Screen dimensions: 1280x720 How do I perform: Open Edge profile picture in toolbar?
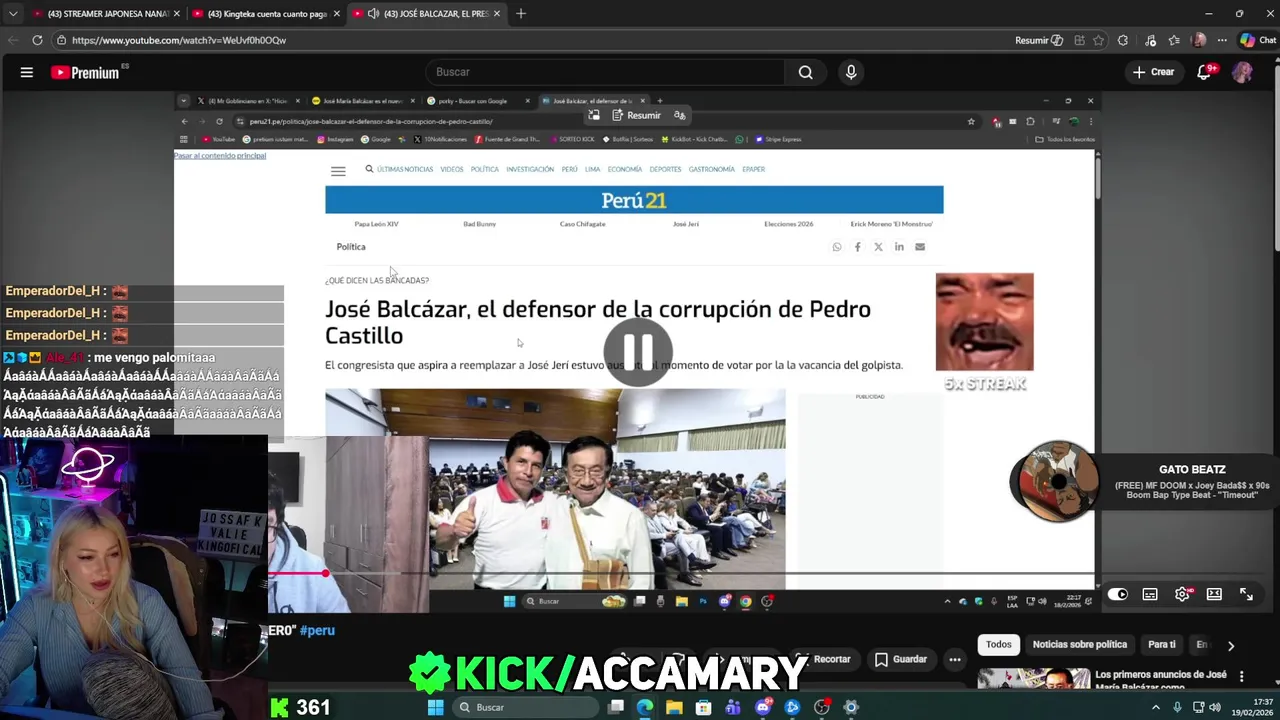click(1199, 40)
